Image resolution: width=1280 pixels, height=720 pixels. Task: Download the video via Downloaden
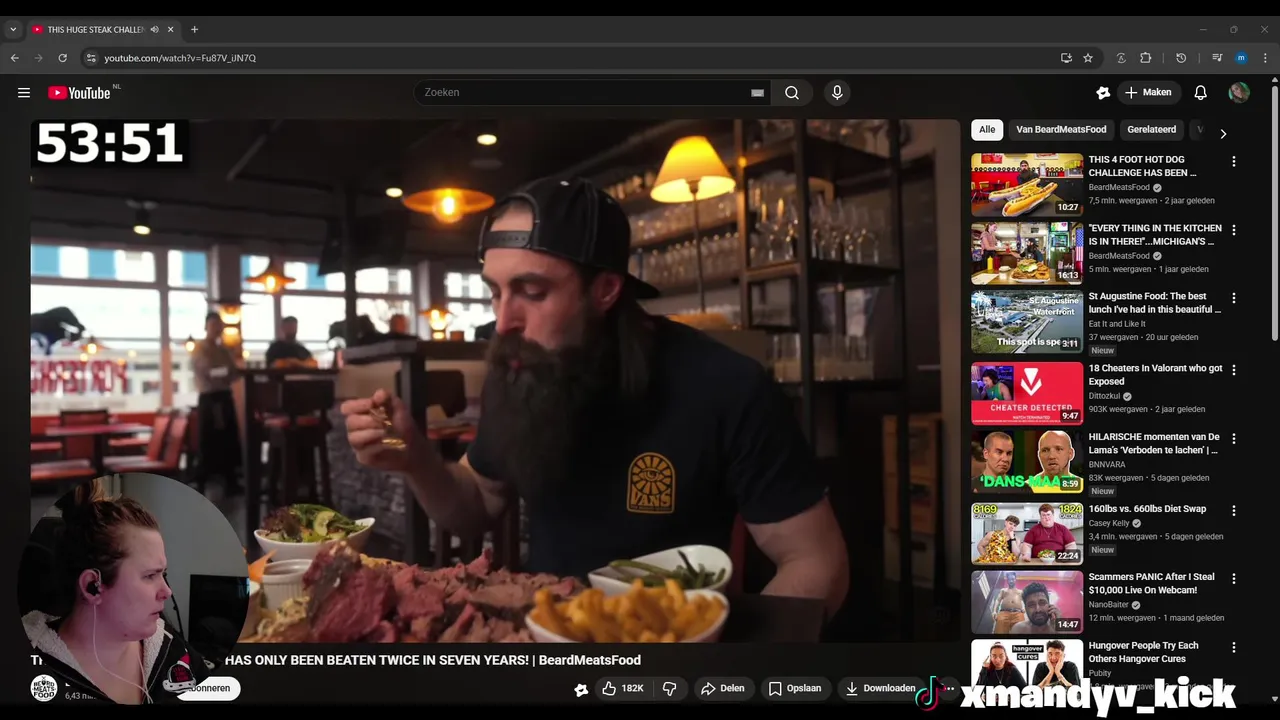(880, 688)
